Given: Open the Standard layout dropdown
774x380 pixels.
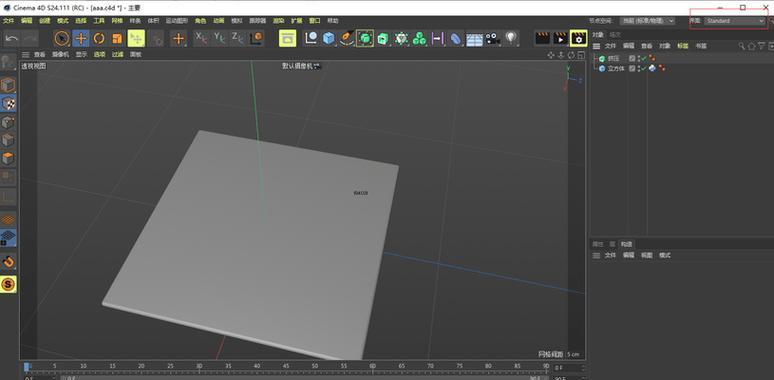Looking at the screenshot, I should click(735, 21).
